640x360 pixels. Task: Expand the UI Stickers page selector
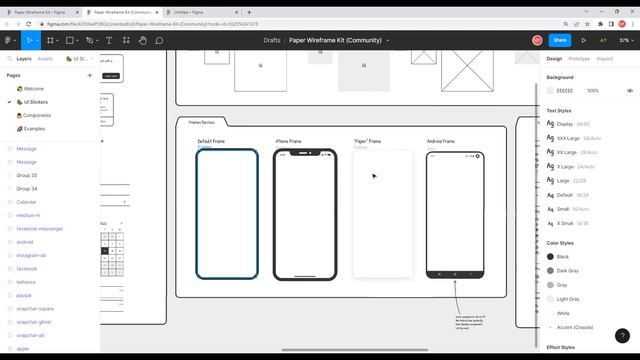79,59
